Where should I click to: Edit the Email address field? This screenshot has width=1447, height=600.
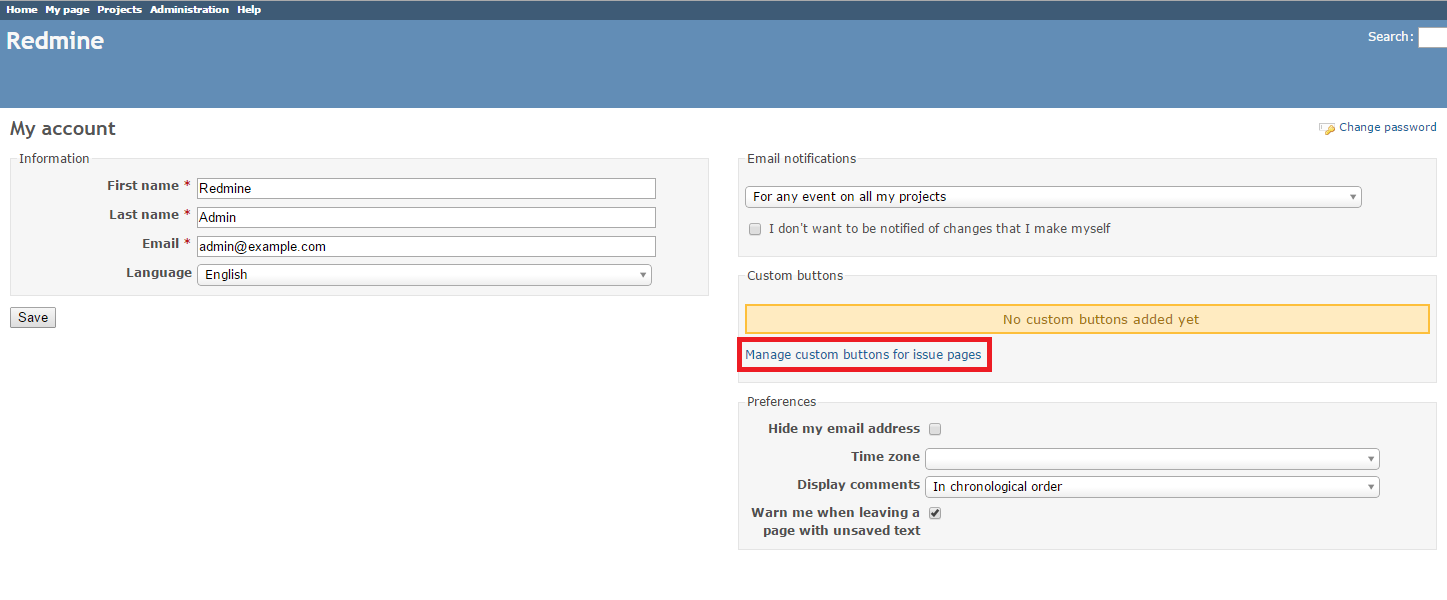coord(426,246)
